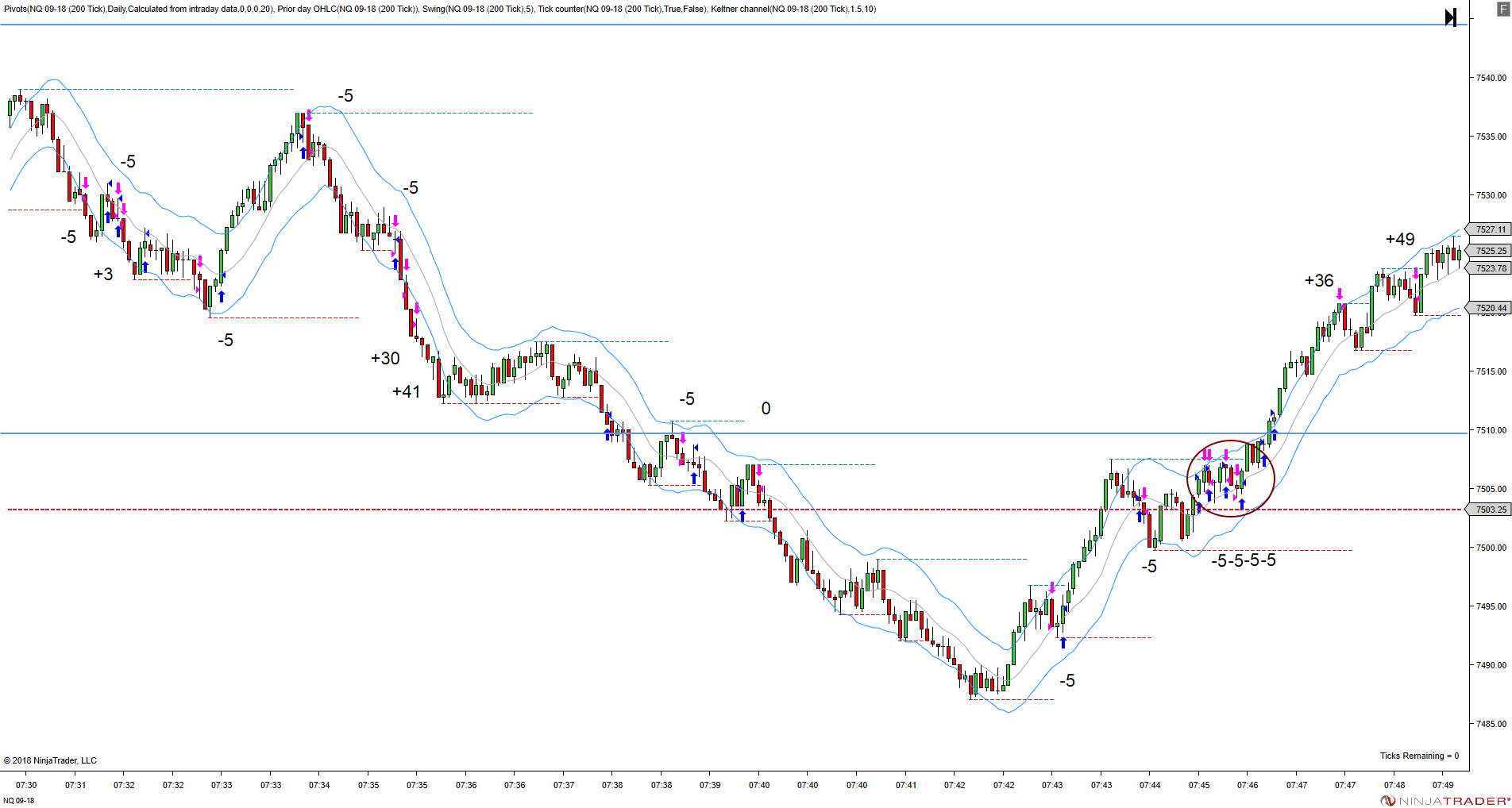Click the 07:46 time axis label

(1248, 785)
